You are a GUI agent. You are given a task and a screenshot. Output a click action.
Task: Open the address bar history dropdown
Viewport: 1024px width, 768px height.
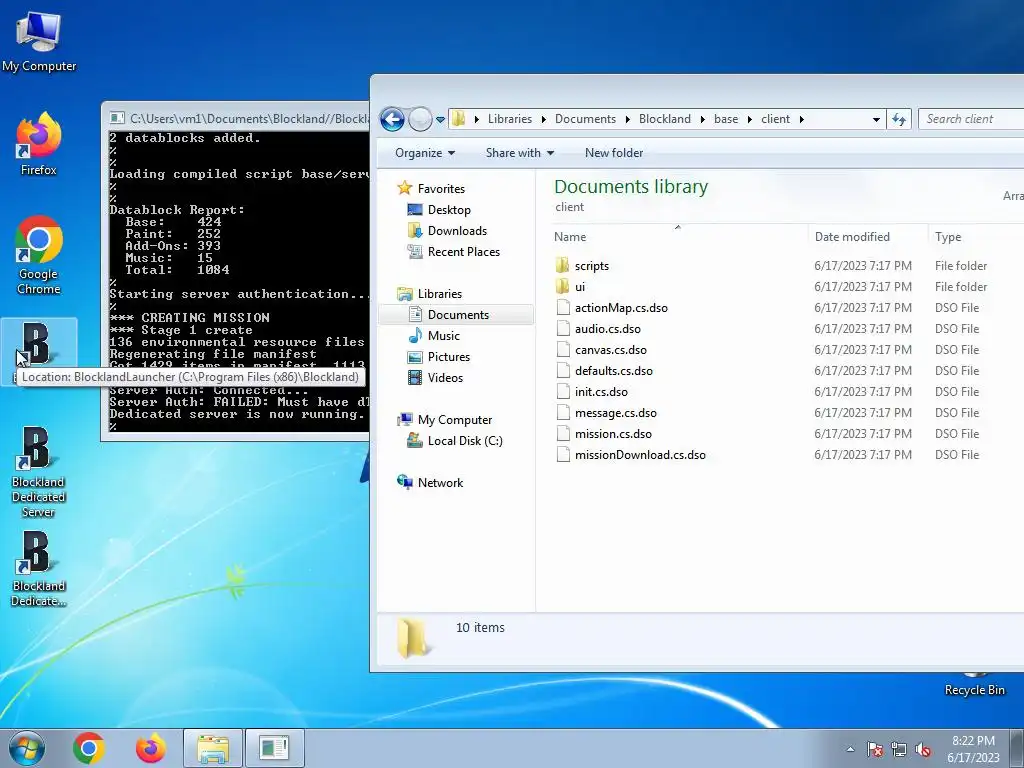coord(876,120)
